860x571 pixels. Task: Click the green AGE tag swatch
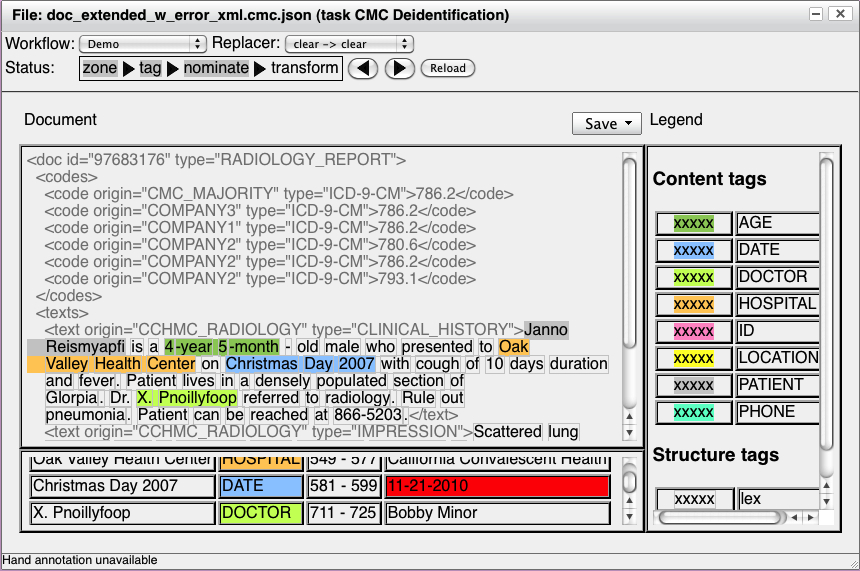tap(693, 223)
